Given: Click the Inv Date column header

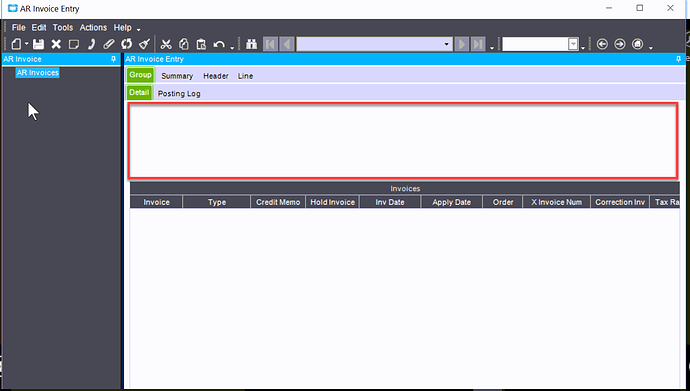Looking at the screenshot, I should (390, 202).
